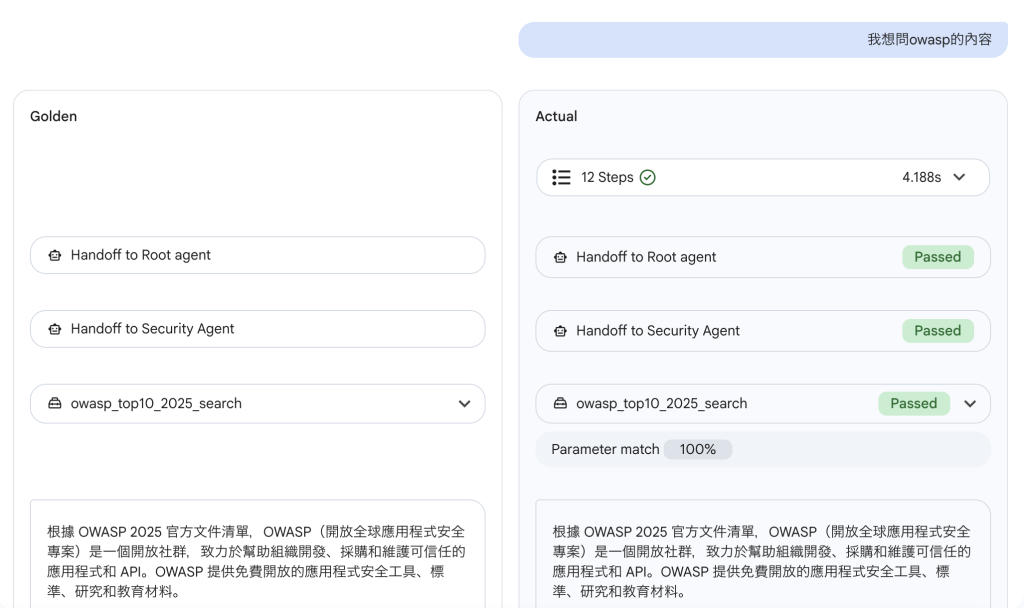Click the 4.188s duration text

pos(921,177)
